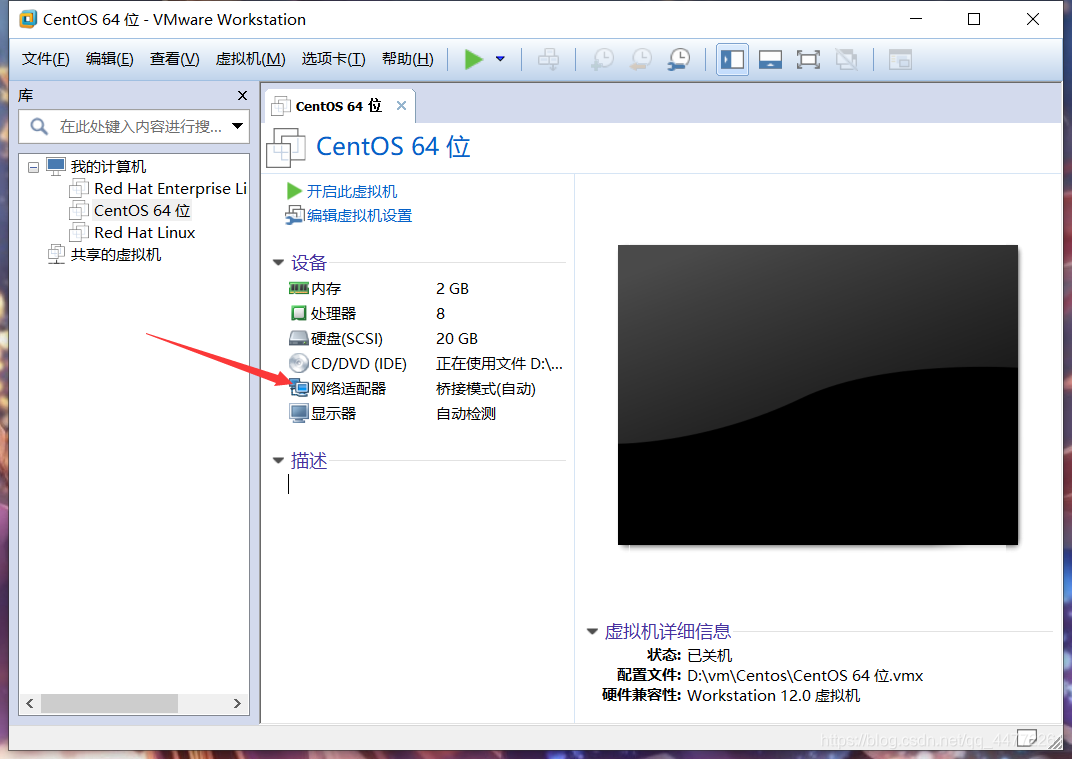The image size is (1072, 759).
Task: Click the take snapshot toolbar icon
Action: [x=602, y=59]
